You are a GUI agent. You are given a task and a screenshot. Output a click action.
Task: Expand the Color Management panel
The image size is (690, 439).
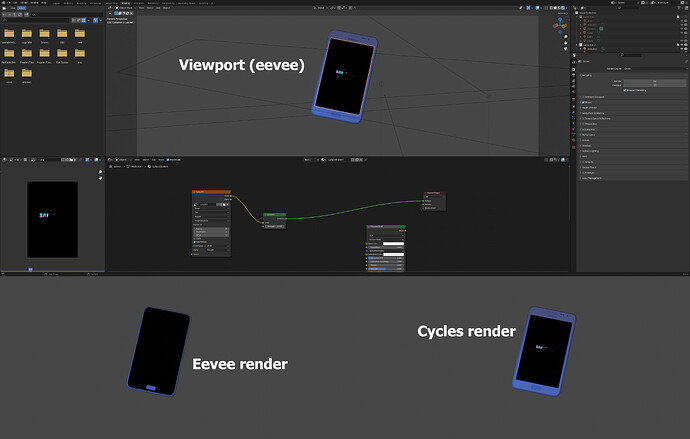point(591,178)
